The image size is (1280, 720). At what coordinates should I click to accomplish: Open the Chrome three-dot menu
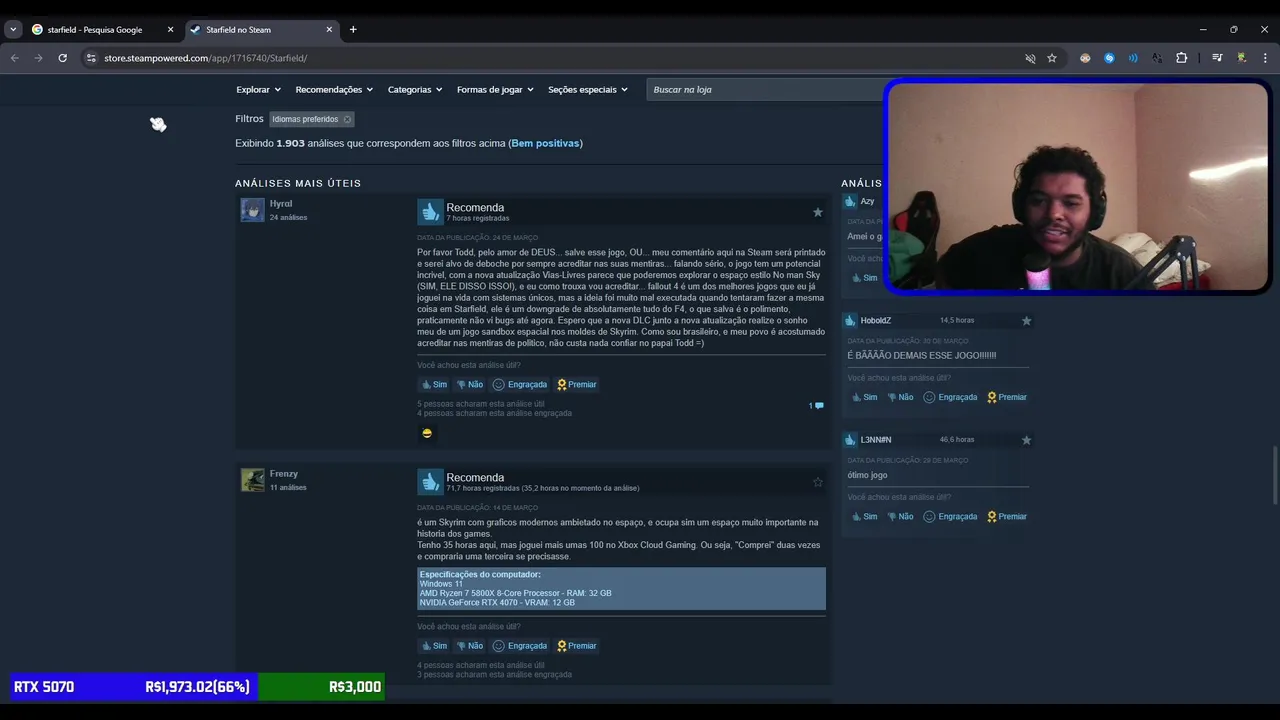[1266, 58]
